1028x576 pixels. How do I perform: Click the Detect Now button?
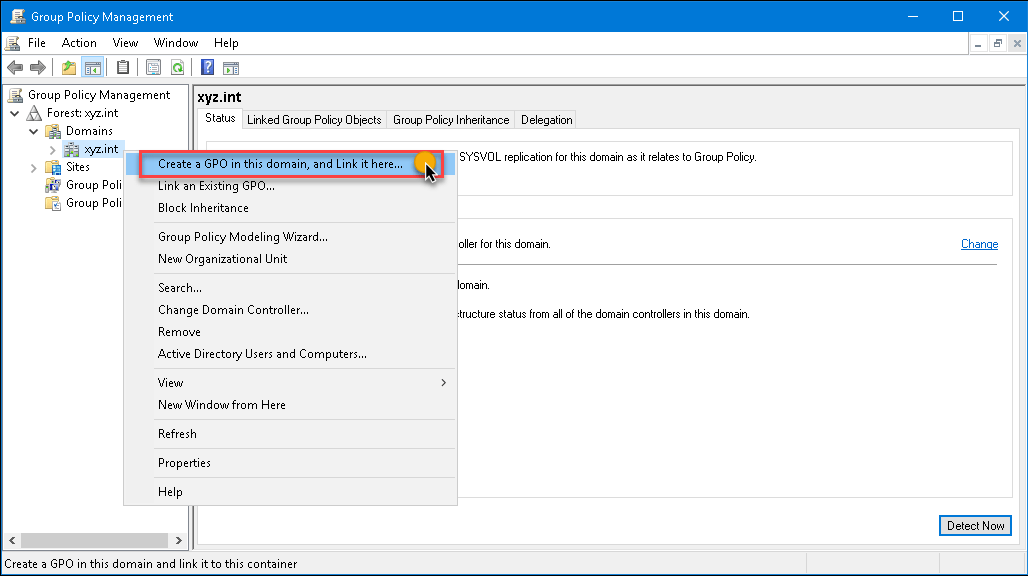pyautogui.click(x=975, y=526)
